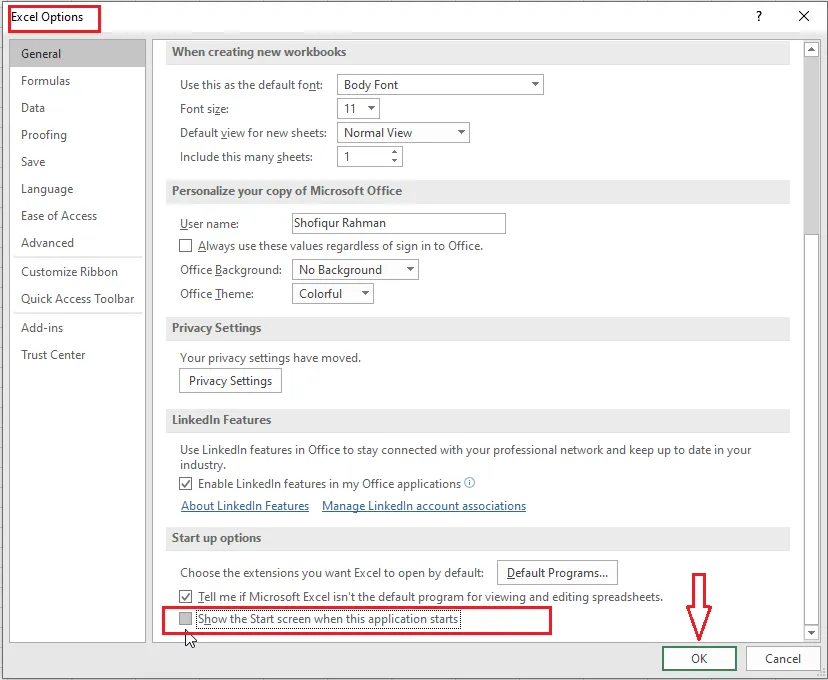
Task: Open the Office Background dropdown
Action: click(355, 270)
